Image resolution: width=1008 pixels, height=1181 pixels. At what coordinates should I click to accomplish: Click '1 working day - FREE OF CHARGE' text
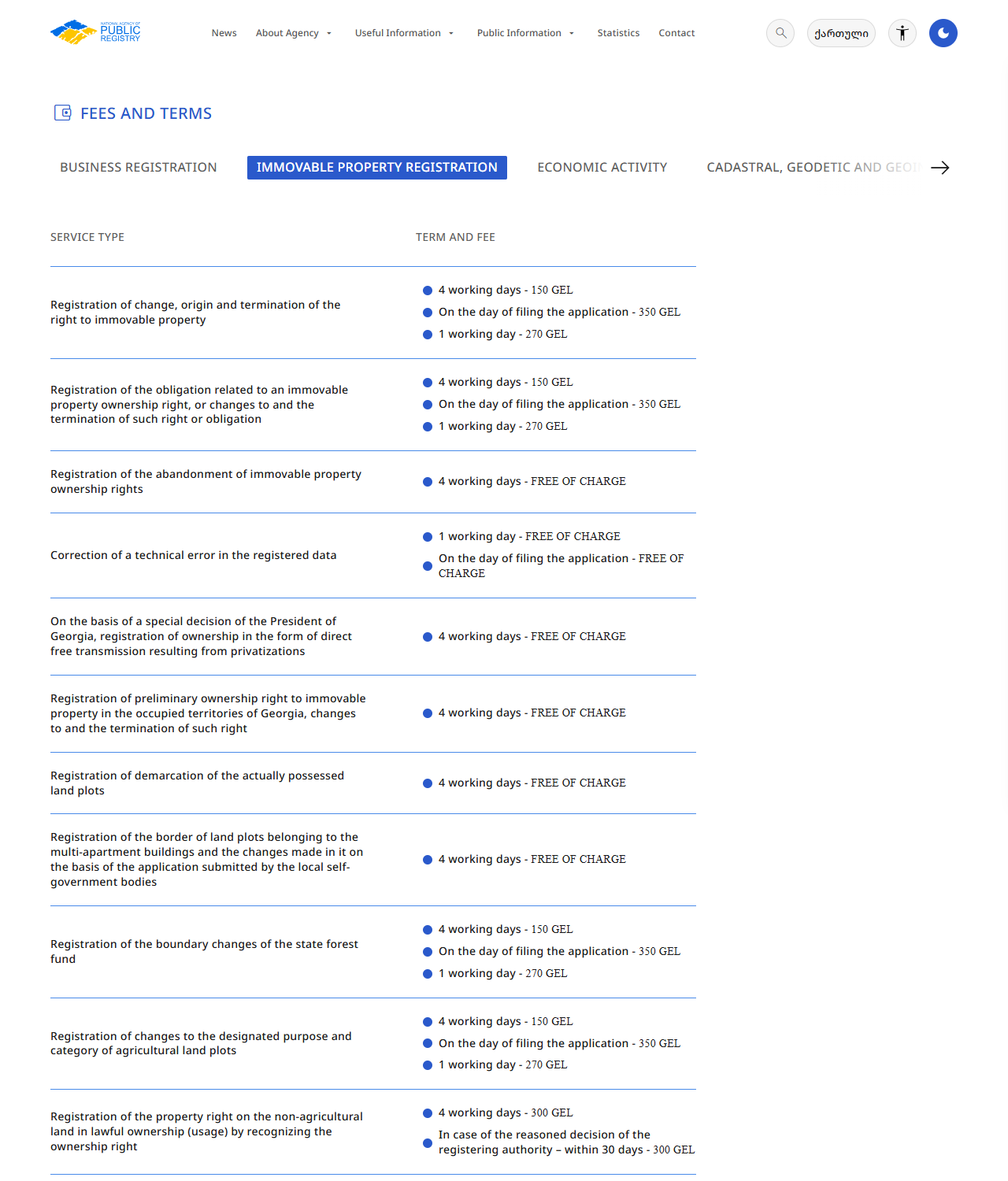pyautogui.click(x=529, y=536)
